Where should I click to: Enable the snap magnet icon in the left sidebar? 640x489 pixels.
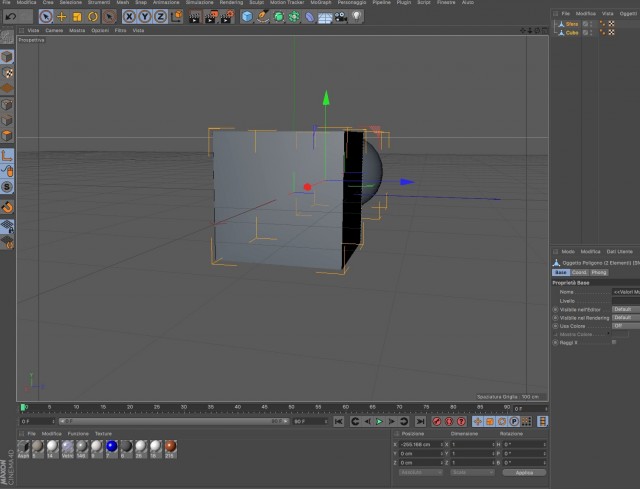coord(7,207)
